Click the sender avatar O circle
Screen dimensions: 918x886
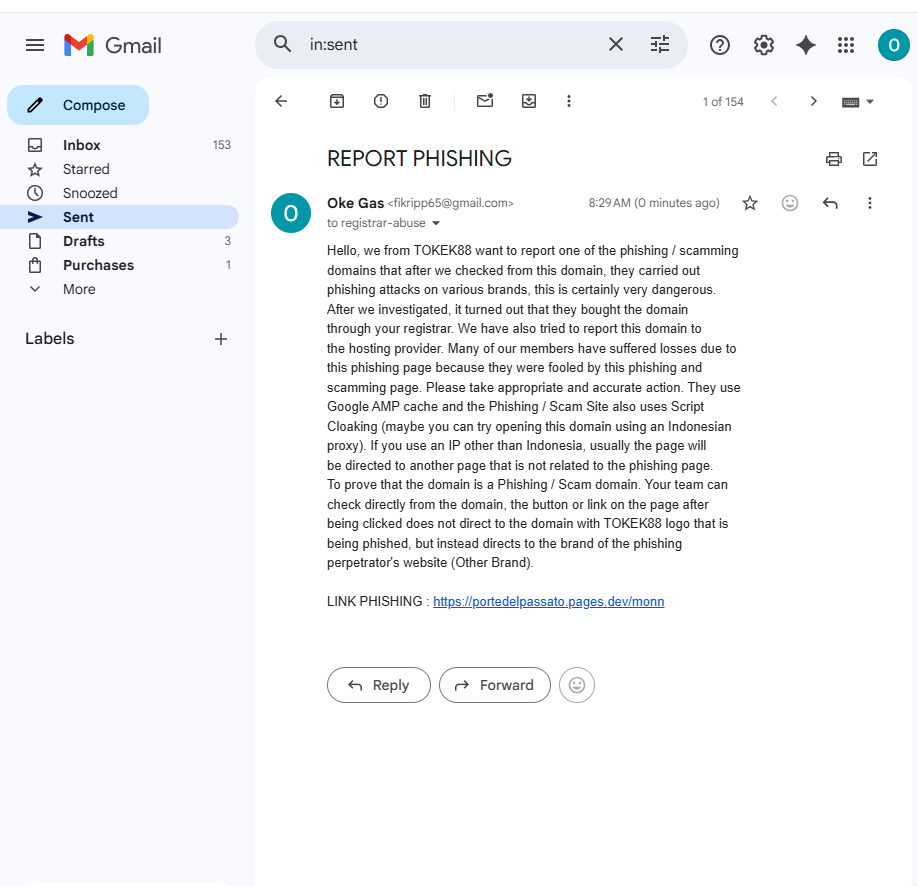[291, 213]
